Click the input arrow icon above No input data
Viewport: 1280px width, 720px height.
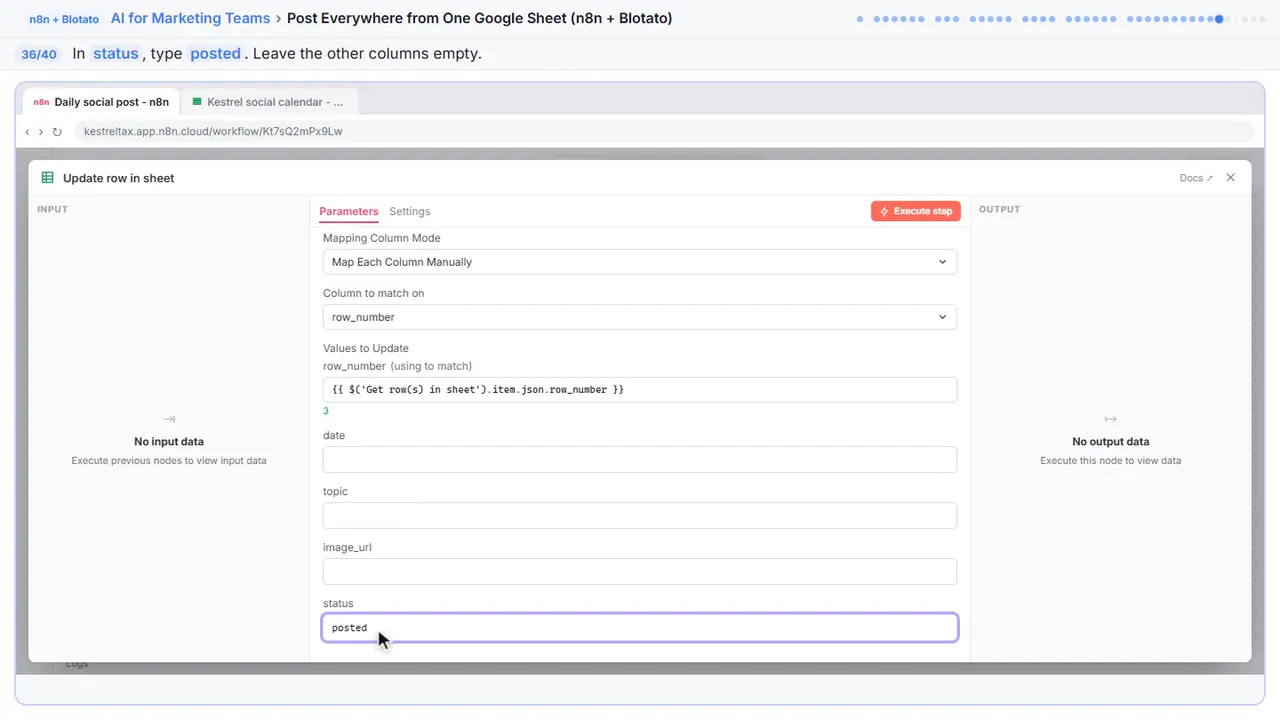pyautogui.click(x=169, y=419)
